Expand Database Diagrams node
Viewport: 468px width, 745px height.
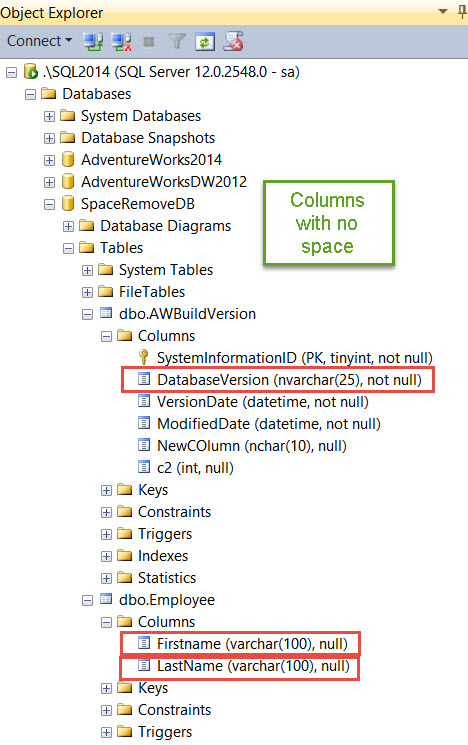click(x=68, y=226)
